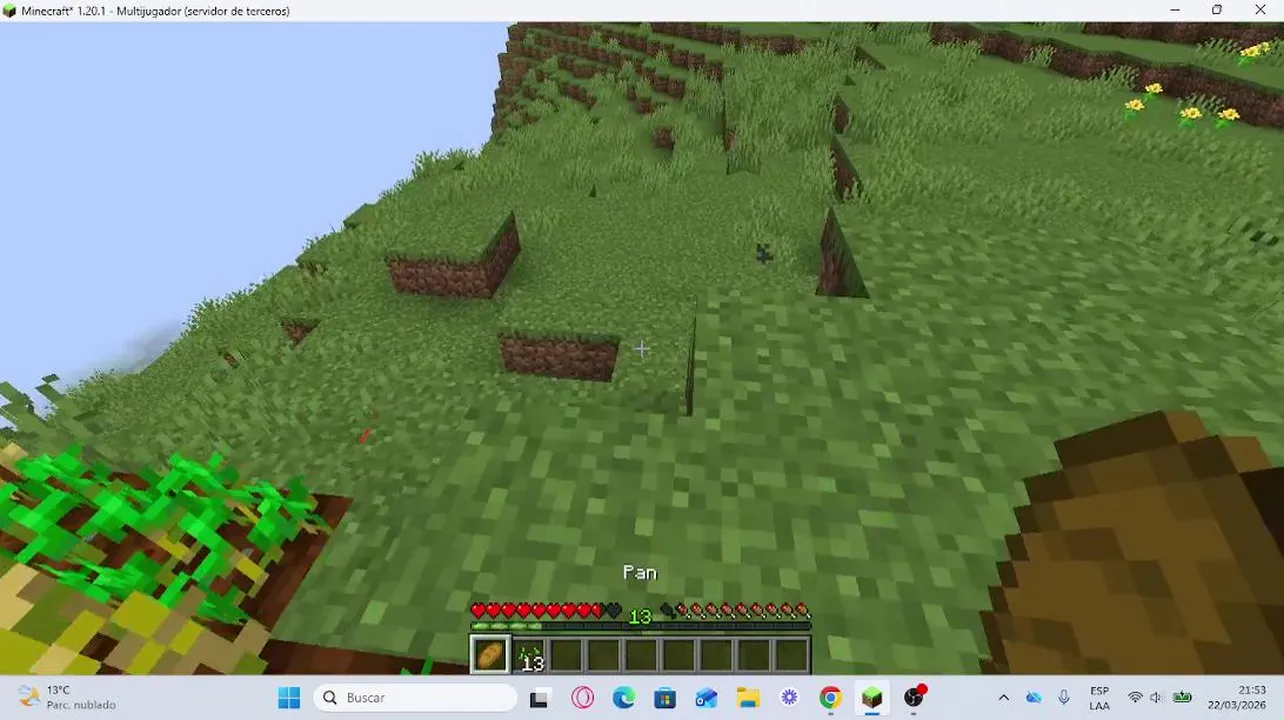Screen dimensions: 1284x720
Task: Expand the hidden system tray icons
Action: pyautogui.click(x=1004, y=698)
